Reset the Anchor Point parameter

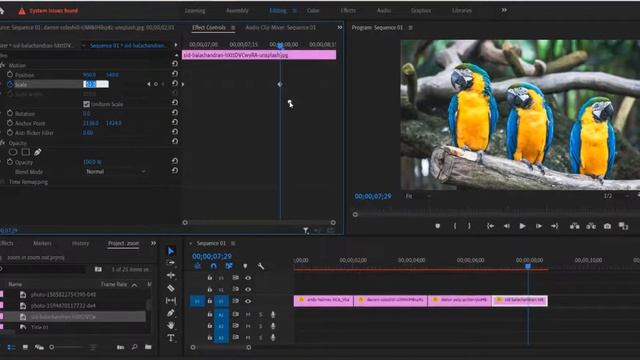pyautogui.click(x=175, y=122)
